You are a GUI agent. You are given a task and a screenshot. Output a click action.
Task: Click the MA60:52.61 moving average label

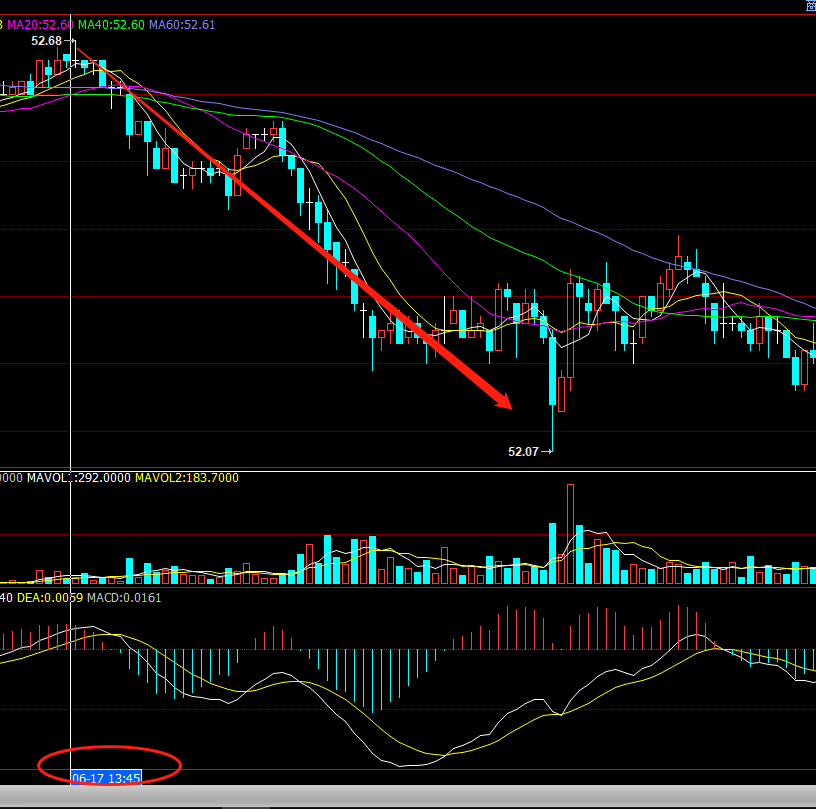tap(182, 24)
